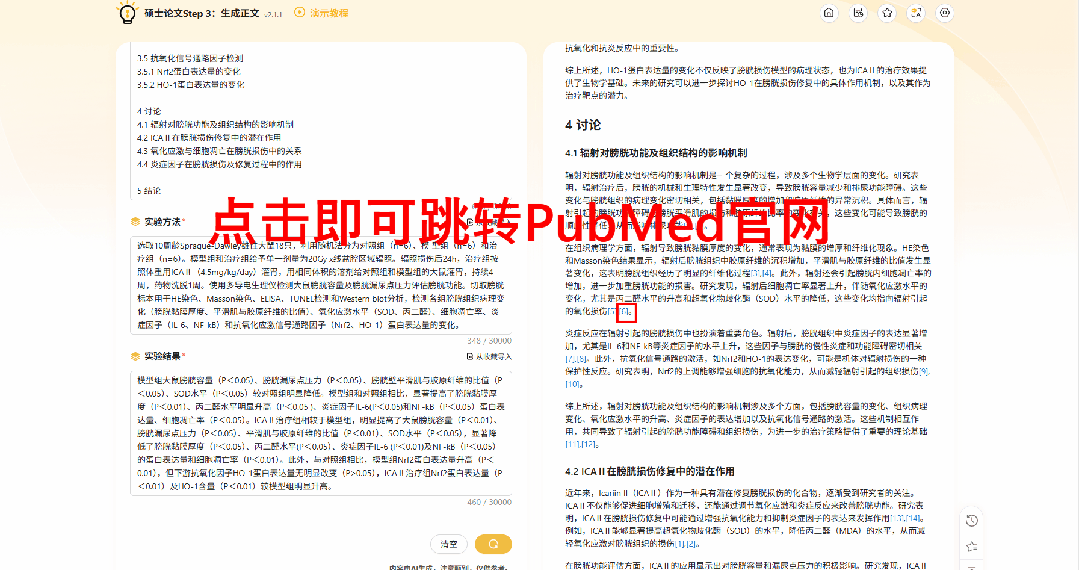Click the page title 硕士论文Step 3: 生成正文

tap(202, 13)
